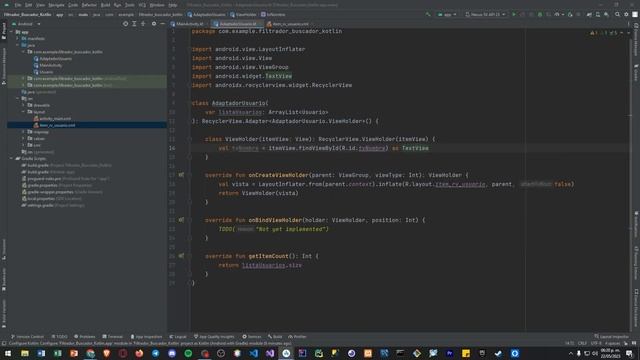Open the Project side tool window tab
640x360 pixels.
point(4,31)
